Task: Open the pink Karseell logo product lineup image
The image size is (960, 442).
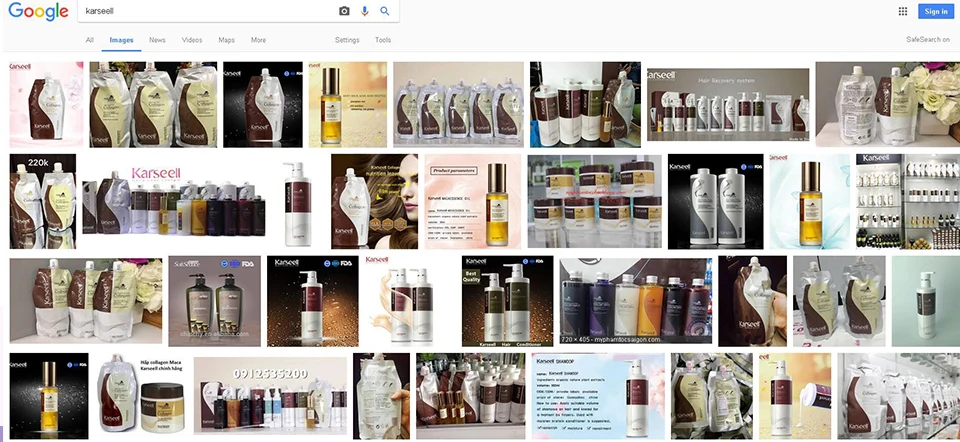Action: click(174, 201)
